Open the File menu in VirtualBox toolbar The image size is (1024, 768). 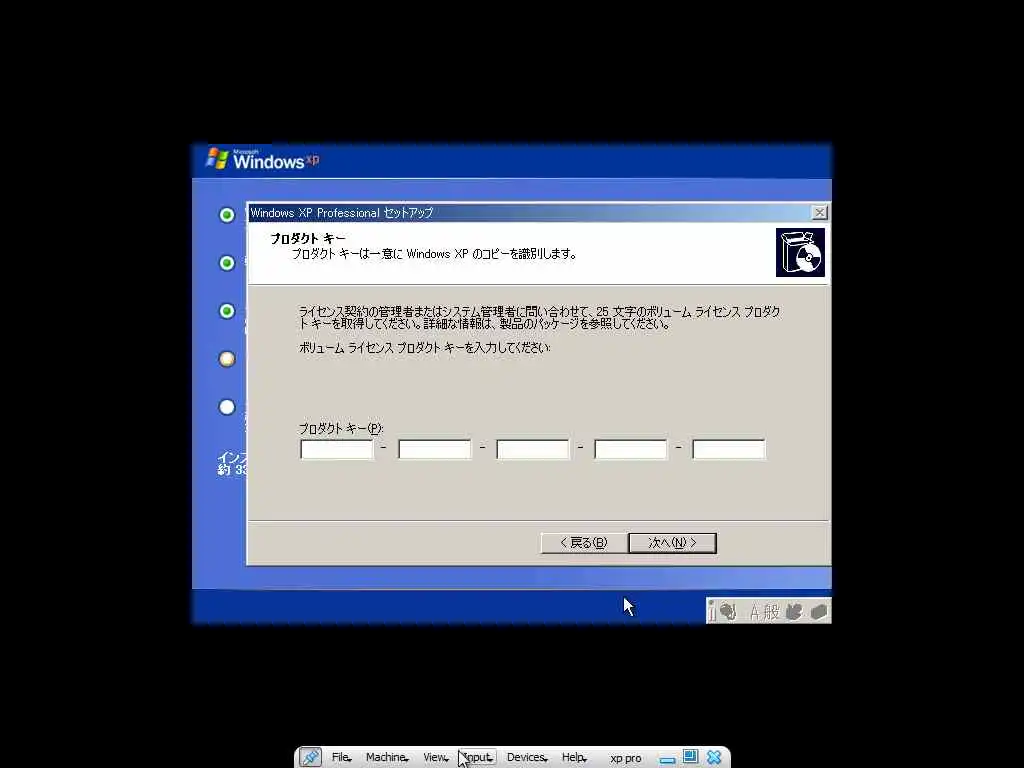click(341, 758)
